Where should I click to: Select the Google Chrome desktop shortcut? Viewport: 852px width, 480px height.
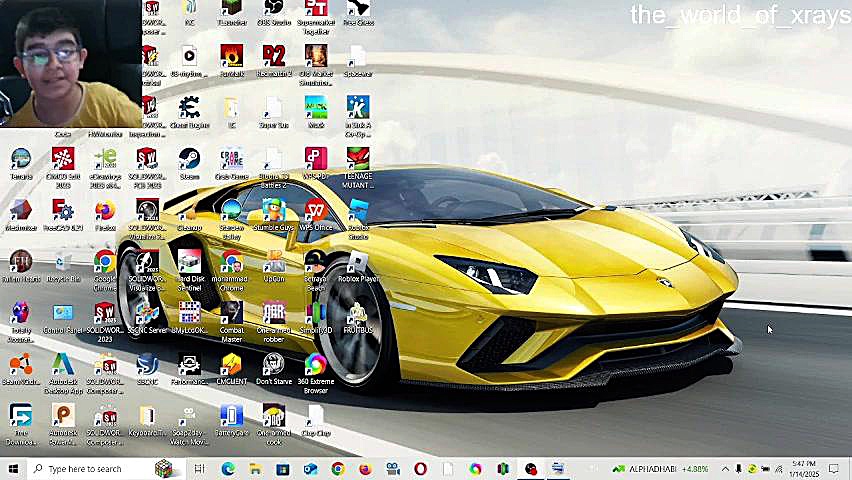click(x=105, y=270)
